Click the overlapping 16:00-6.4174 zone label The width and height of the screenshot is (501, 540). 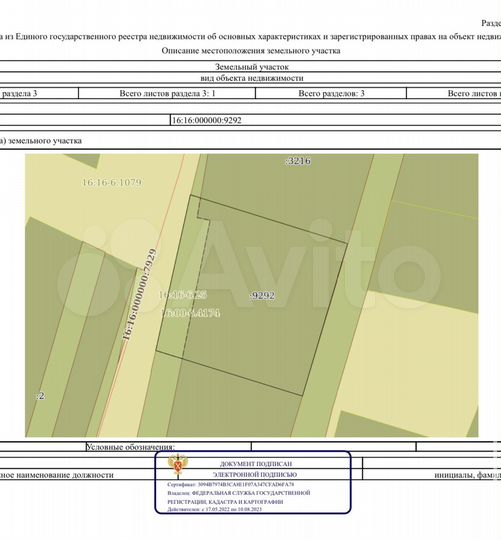[x=190, y=313]
